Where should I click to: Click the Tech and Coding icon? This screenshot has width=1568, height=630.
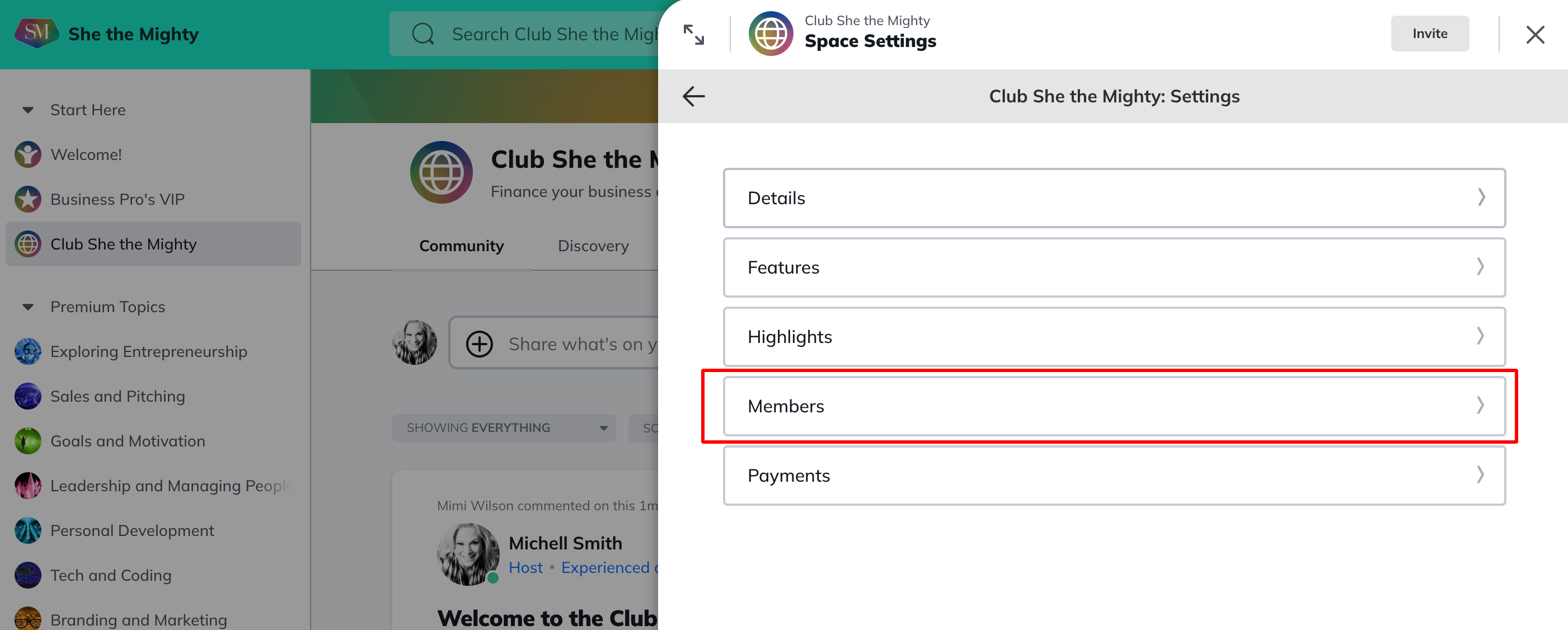pos(28,575)
